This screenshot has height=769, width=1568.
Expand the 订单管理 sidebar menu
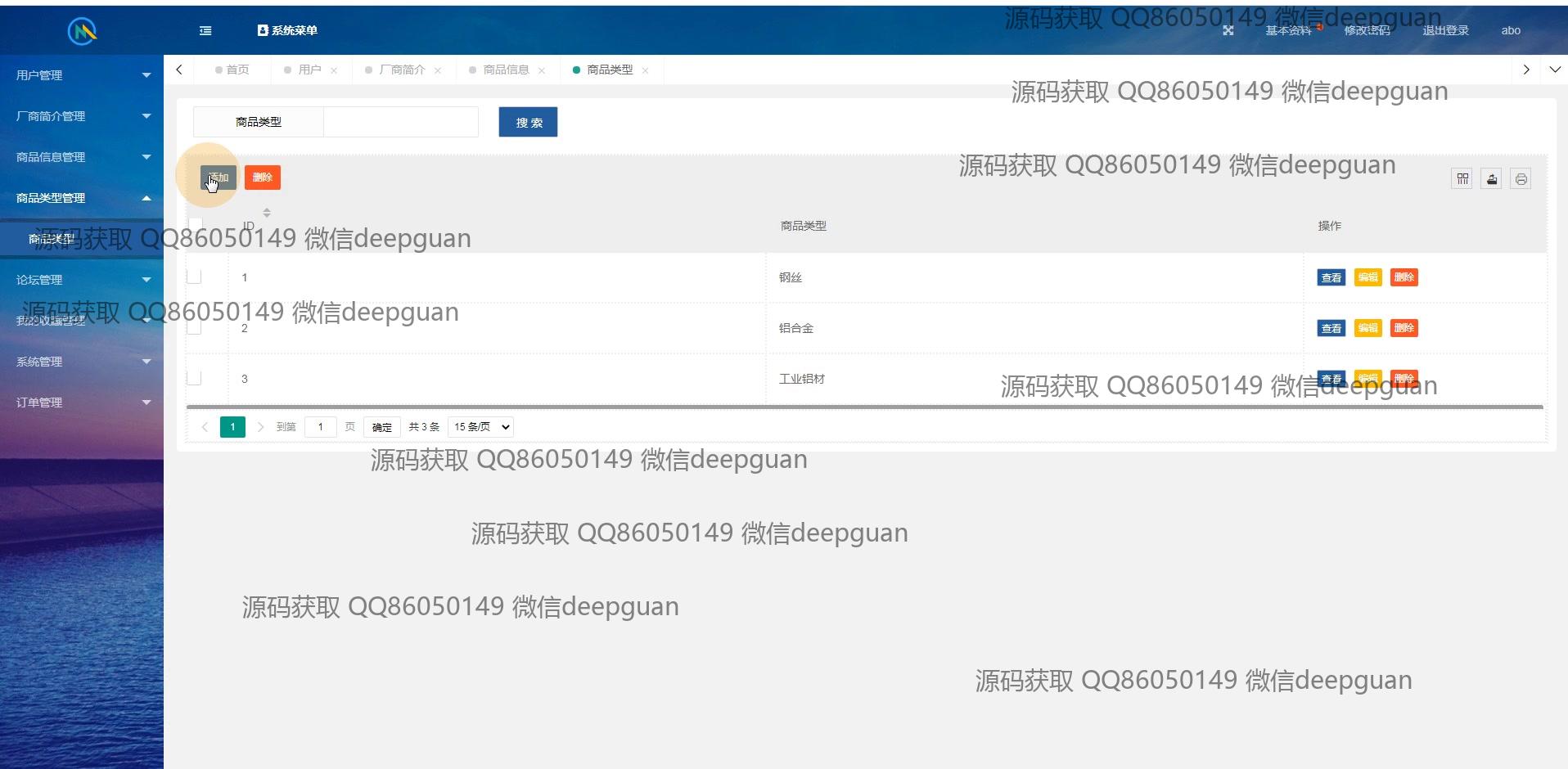(82, 402)
